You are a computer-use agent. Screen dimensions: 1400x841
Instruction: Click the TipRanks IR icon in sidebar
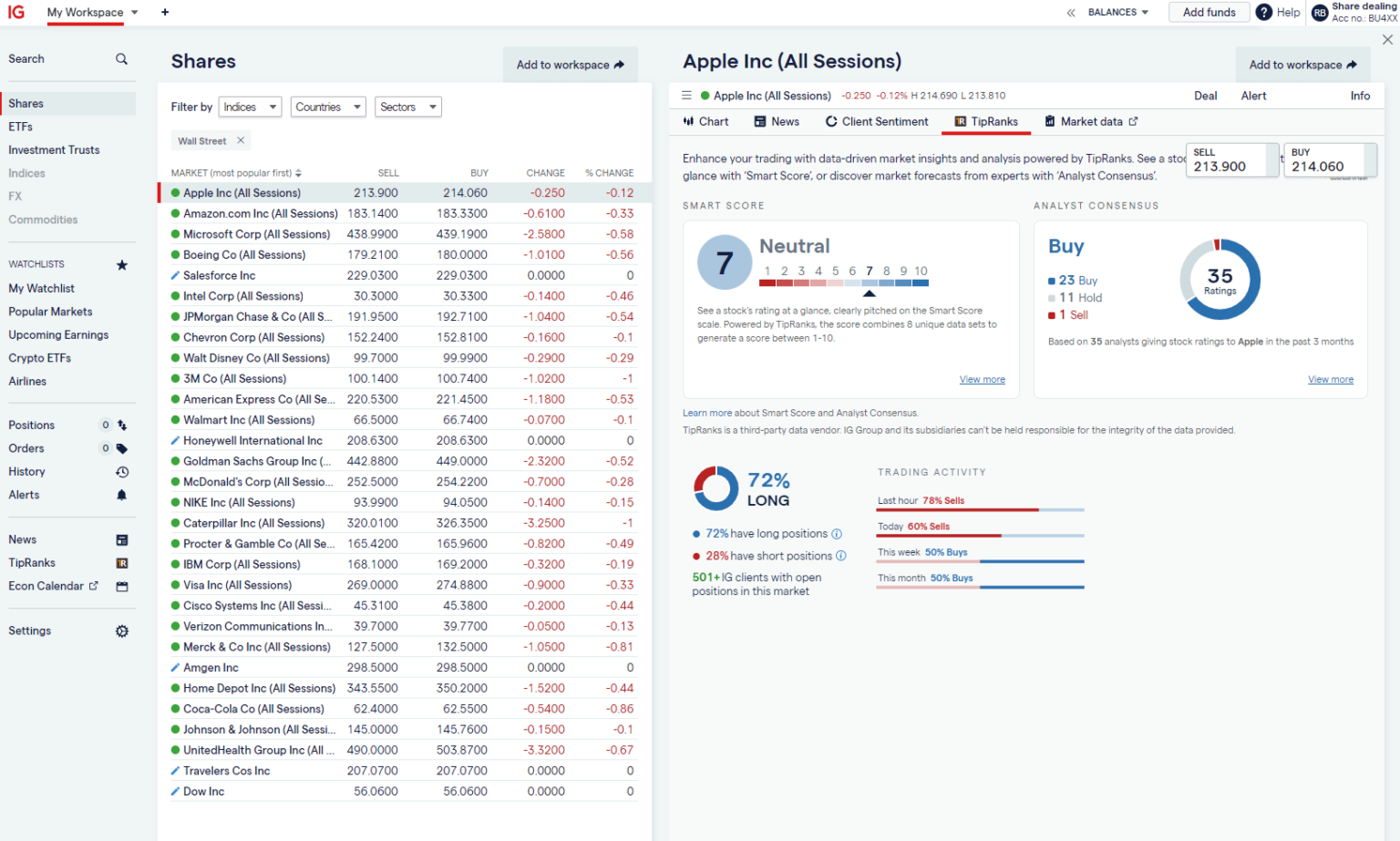click(122, 562)
